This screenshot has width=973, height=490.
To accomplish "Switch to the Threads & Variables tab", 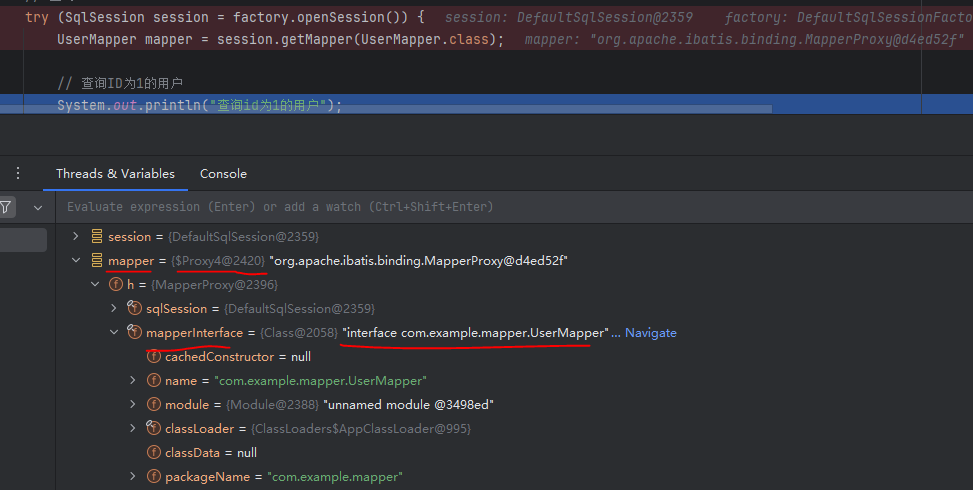I will coord(115,174).
